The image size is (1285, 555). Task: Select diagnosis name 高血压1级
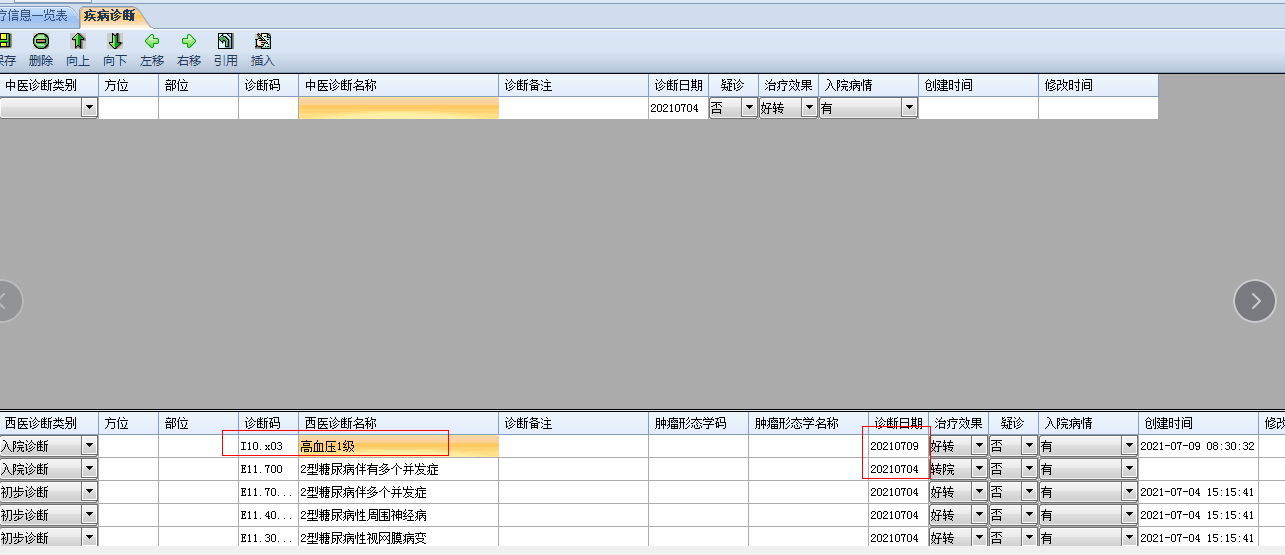click(x=328, y=446)
